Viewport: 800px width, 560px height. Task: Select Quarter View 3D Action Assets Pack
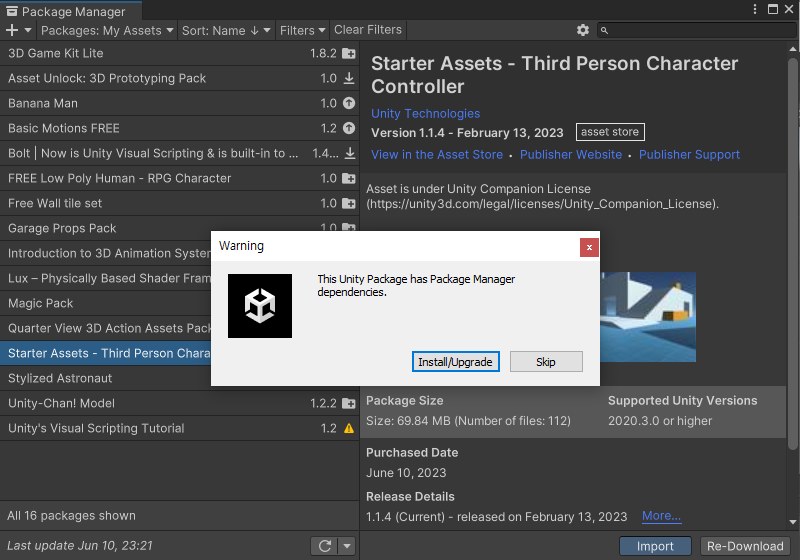pos(106,328)
